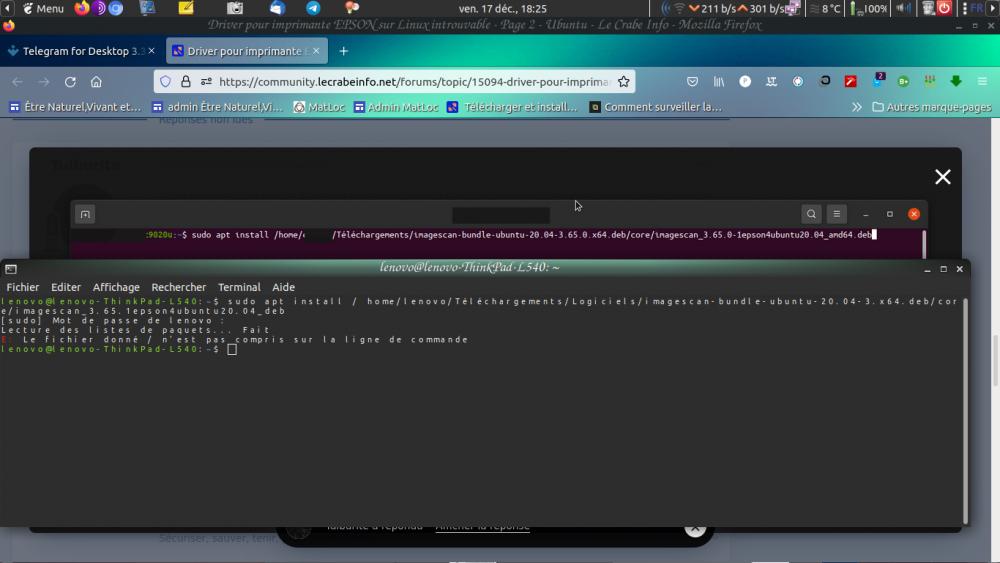Expand hidden bookmarks overflow chevron
Screen dimensions: 1000x563
pyautogui.click(x=856, y=107)
